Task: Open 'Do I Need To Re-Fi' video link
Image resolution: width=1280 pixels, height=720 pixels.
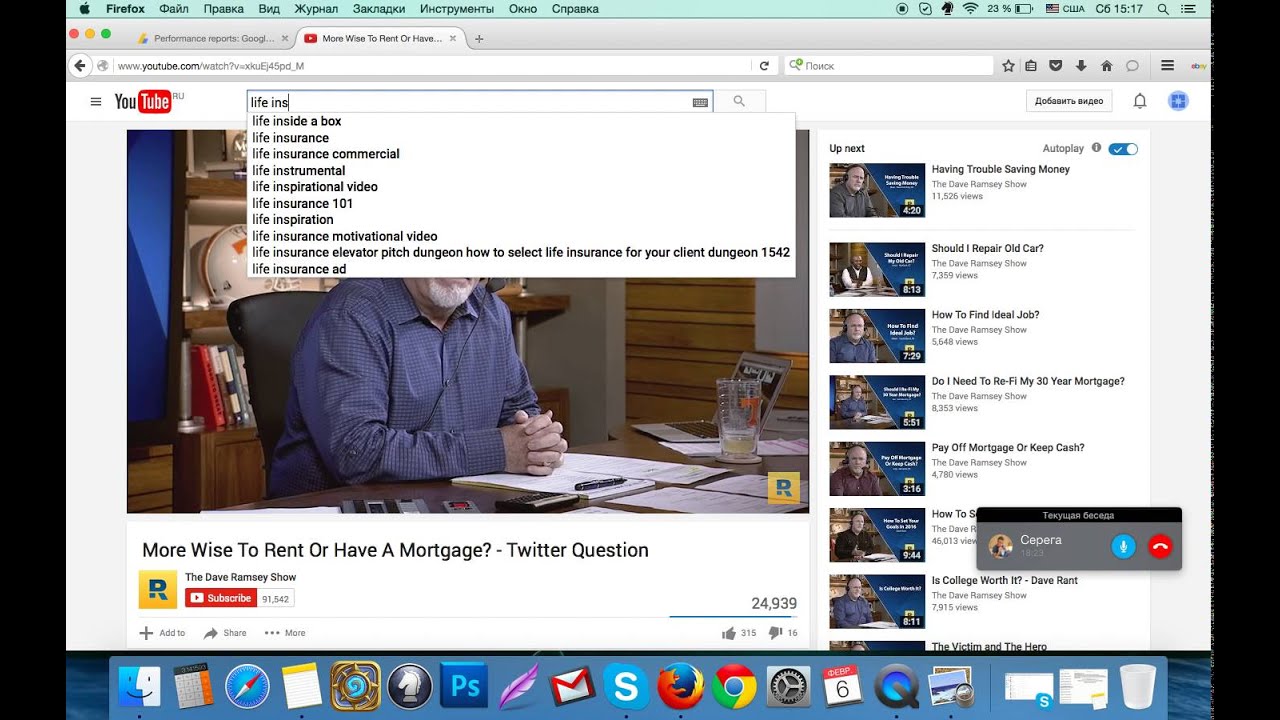Action: click(x=1028, y=381)
